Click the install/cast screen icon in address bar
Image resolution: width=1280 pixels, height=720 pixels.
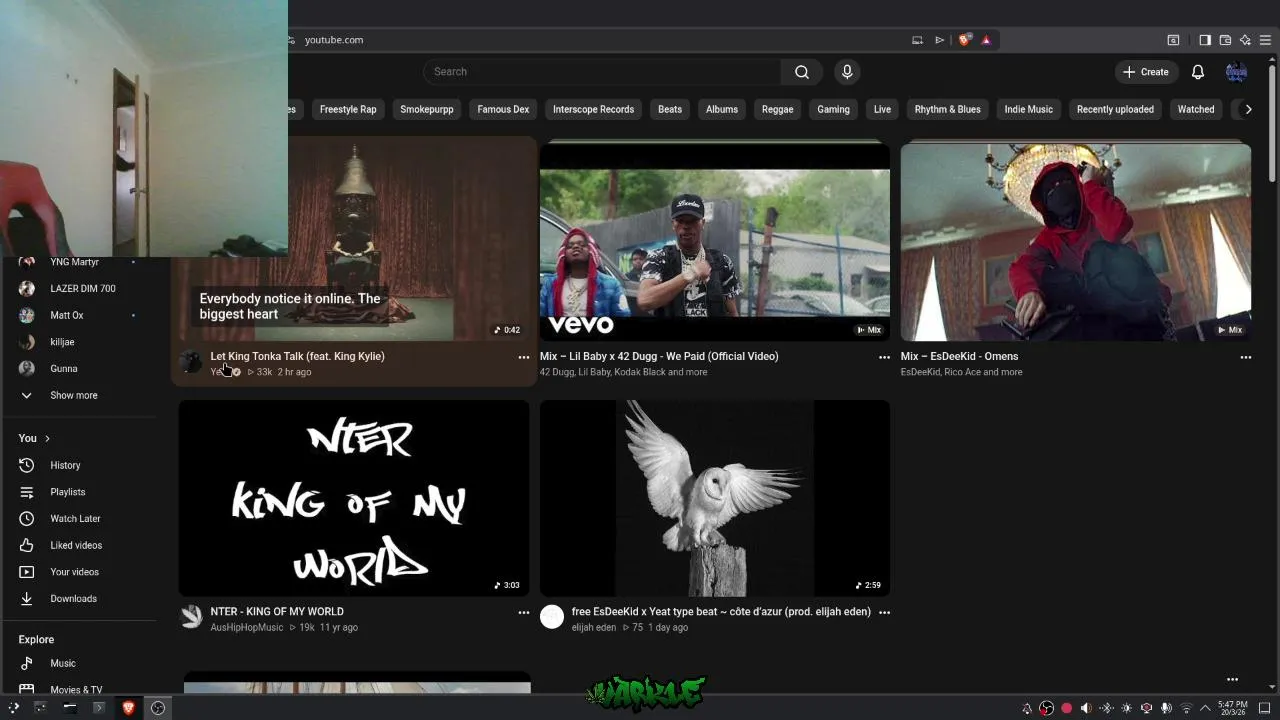917,40
